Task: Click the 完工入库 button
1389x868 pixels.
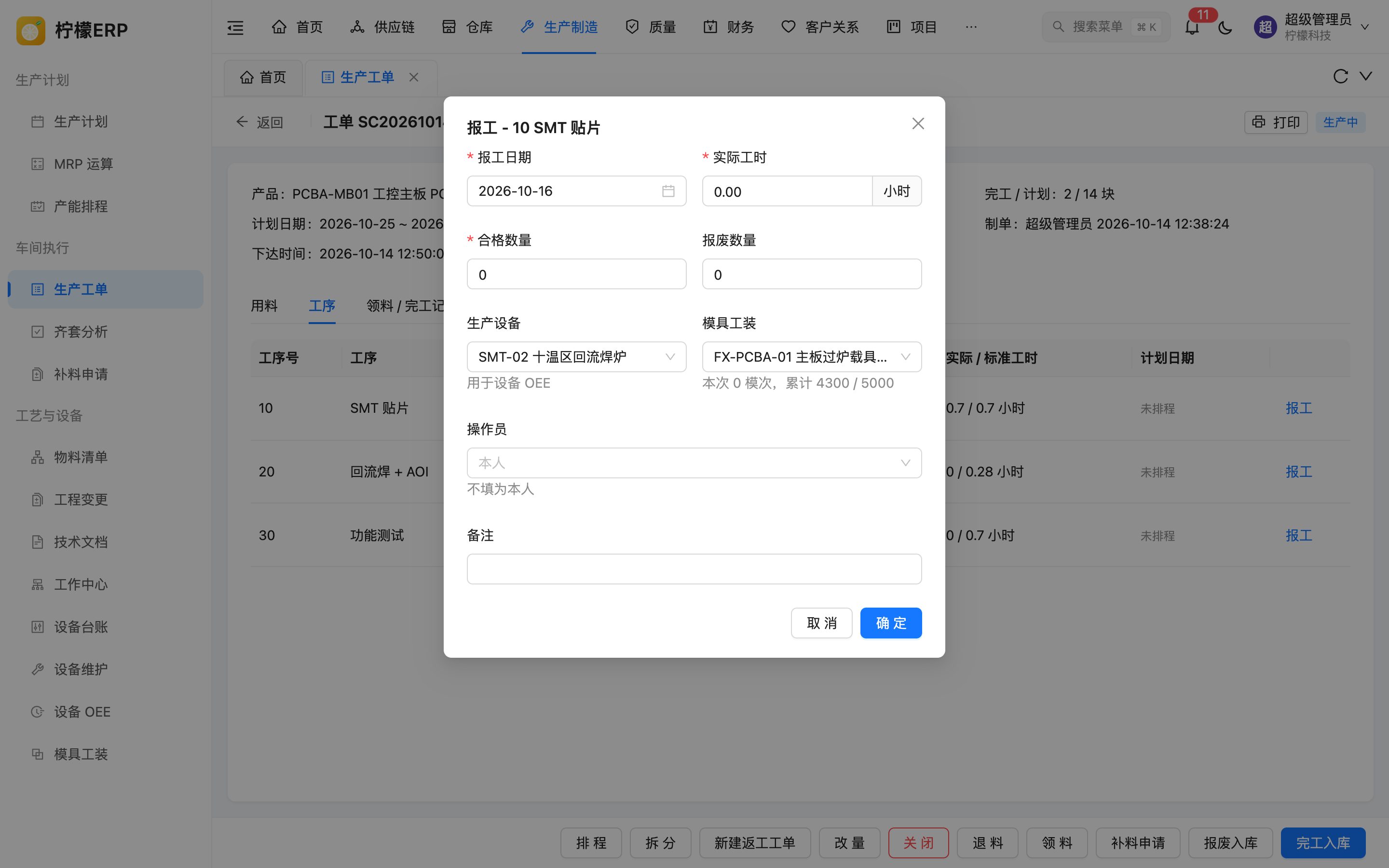Action: 1322,843
